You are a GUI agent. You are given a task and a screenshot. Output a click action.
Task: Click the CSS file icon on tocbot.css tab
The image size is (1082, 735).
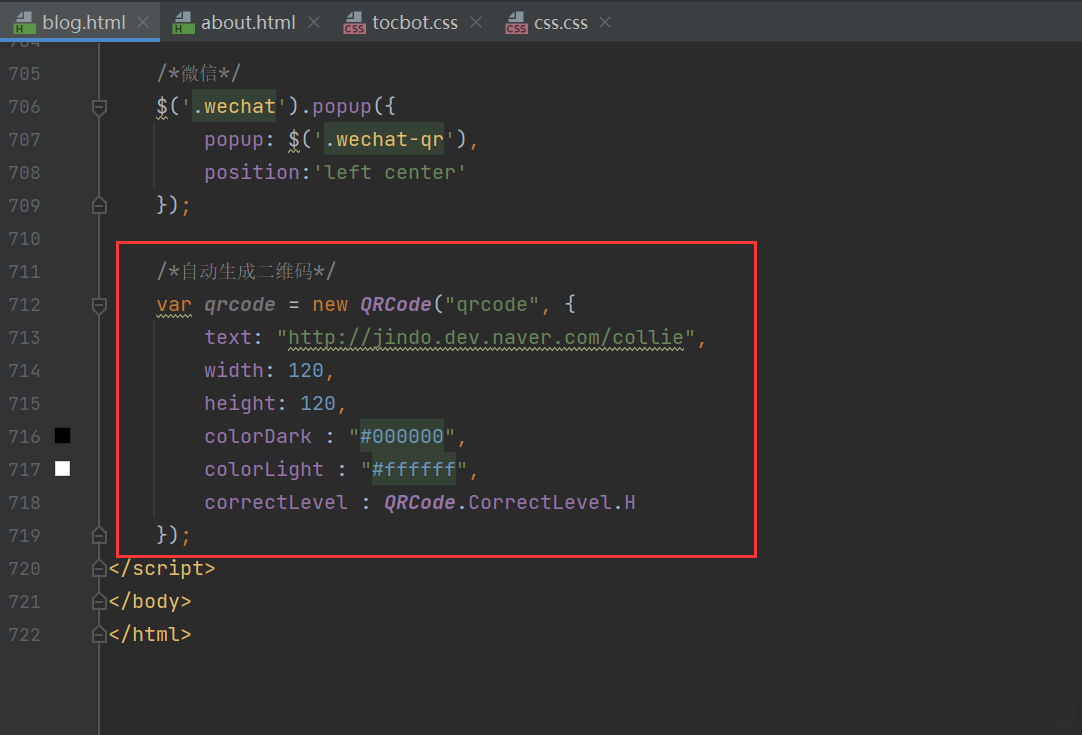[354, 22]
